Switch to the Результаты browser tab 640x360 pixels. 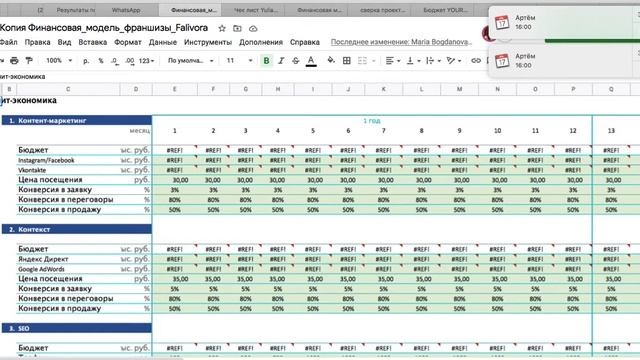(76, 10)
